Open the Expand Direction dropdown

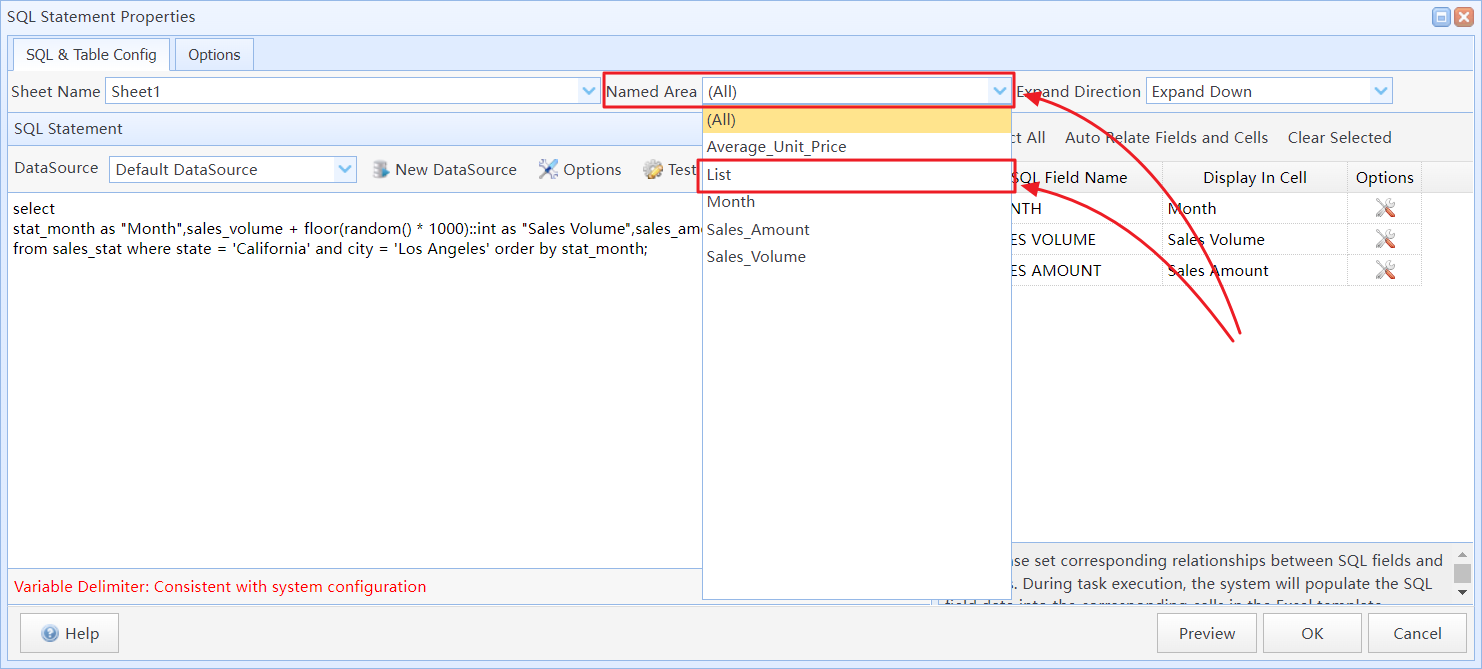pos(1381,91)
